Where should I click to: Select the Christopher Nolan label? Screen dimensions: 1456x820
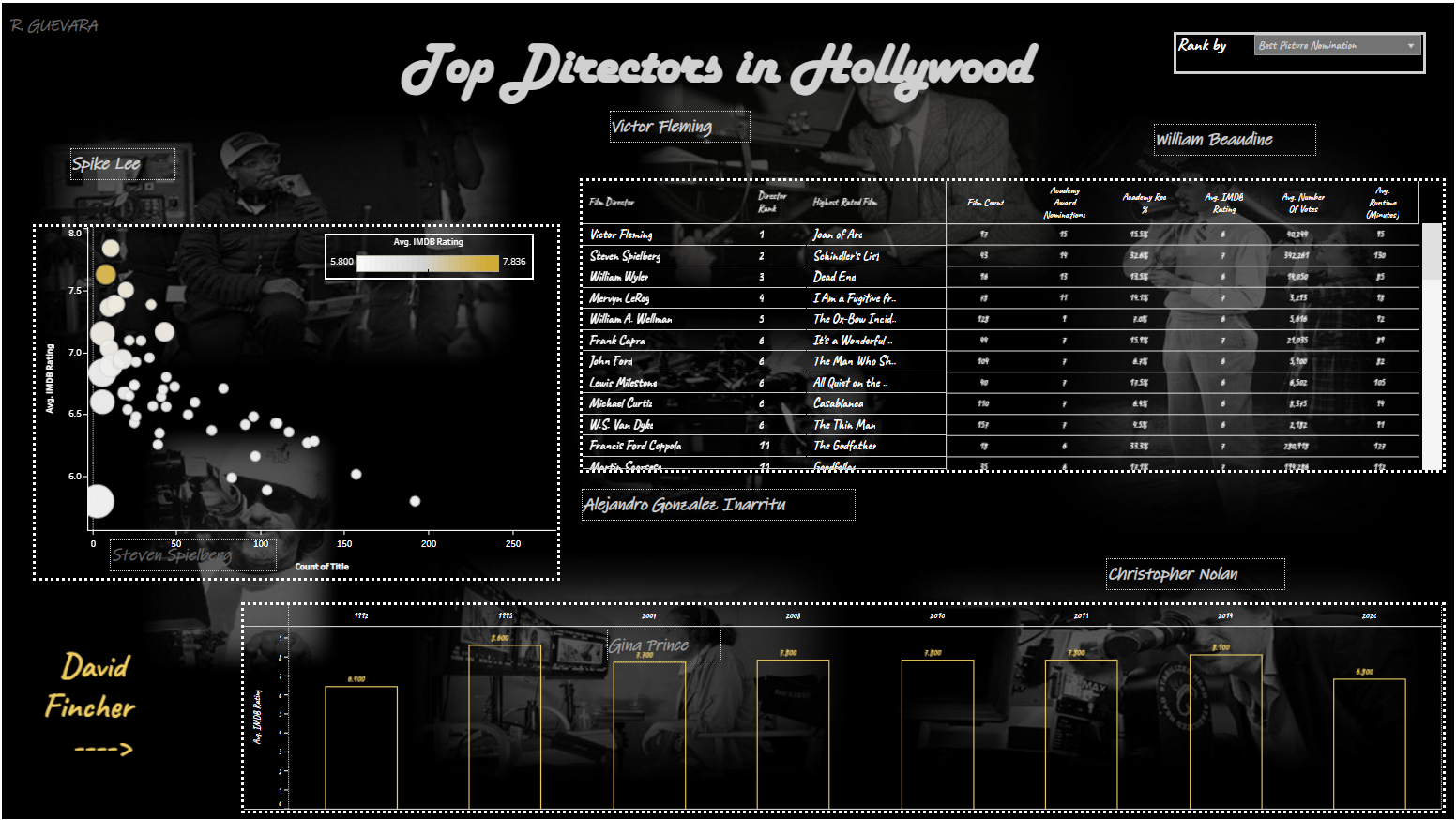(1173, 573)
